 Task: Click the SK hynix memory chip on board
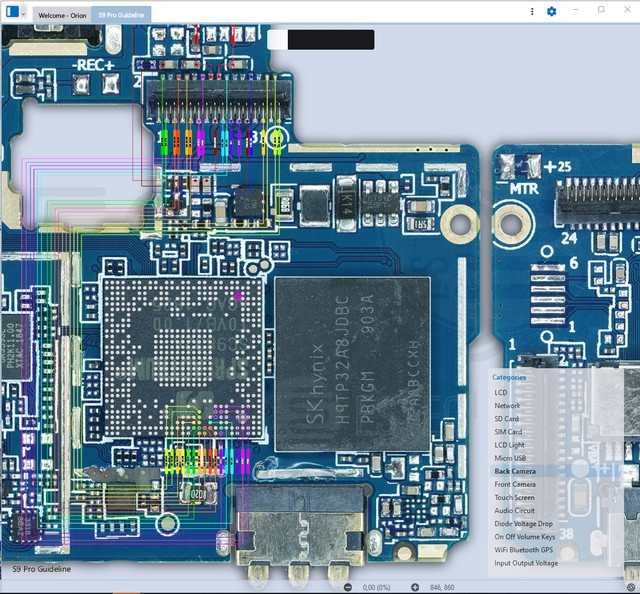coord(352,364)
